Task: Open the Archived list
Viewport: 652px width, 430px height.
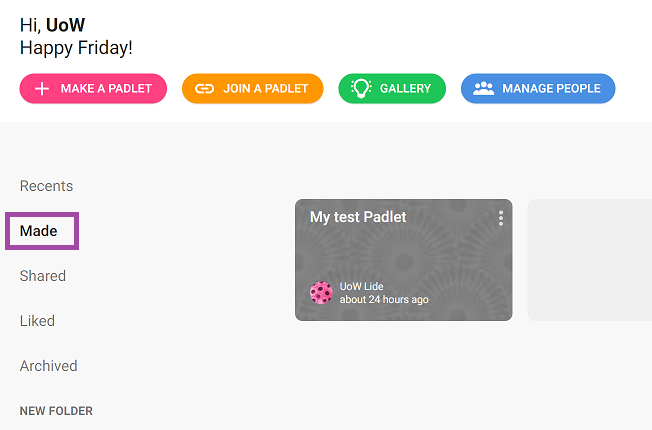Action: [x=49, y=366]
